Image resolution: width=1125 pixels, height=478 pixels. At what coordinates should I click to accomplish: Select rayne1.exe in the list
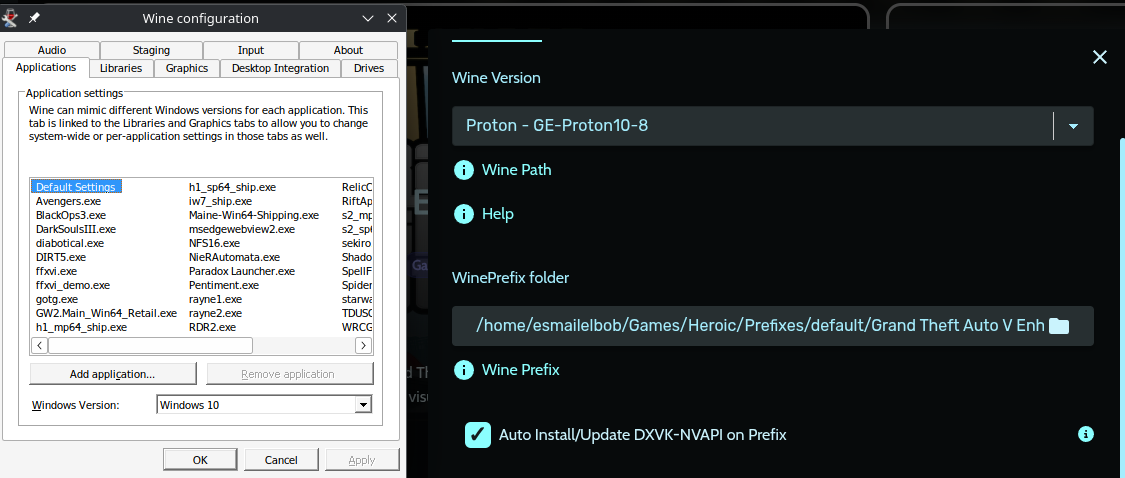[215, 299]
